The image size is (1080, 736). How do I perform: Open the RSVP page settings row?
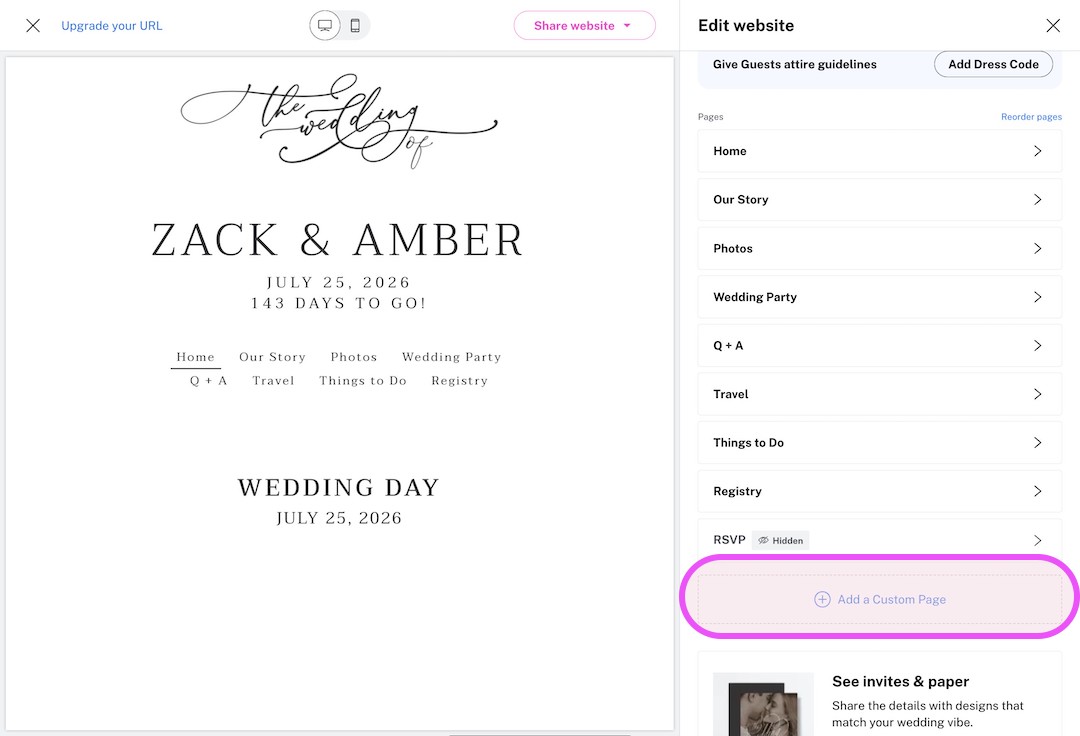[879, 540]
